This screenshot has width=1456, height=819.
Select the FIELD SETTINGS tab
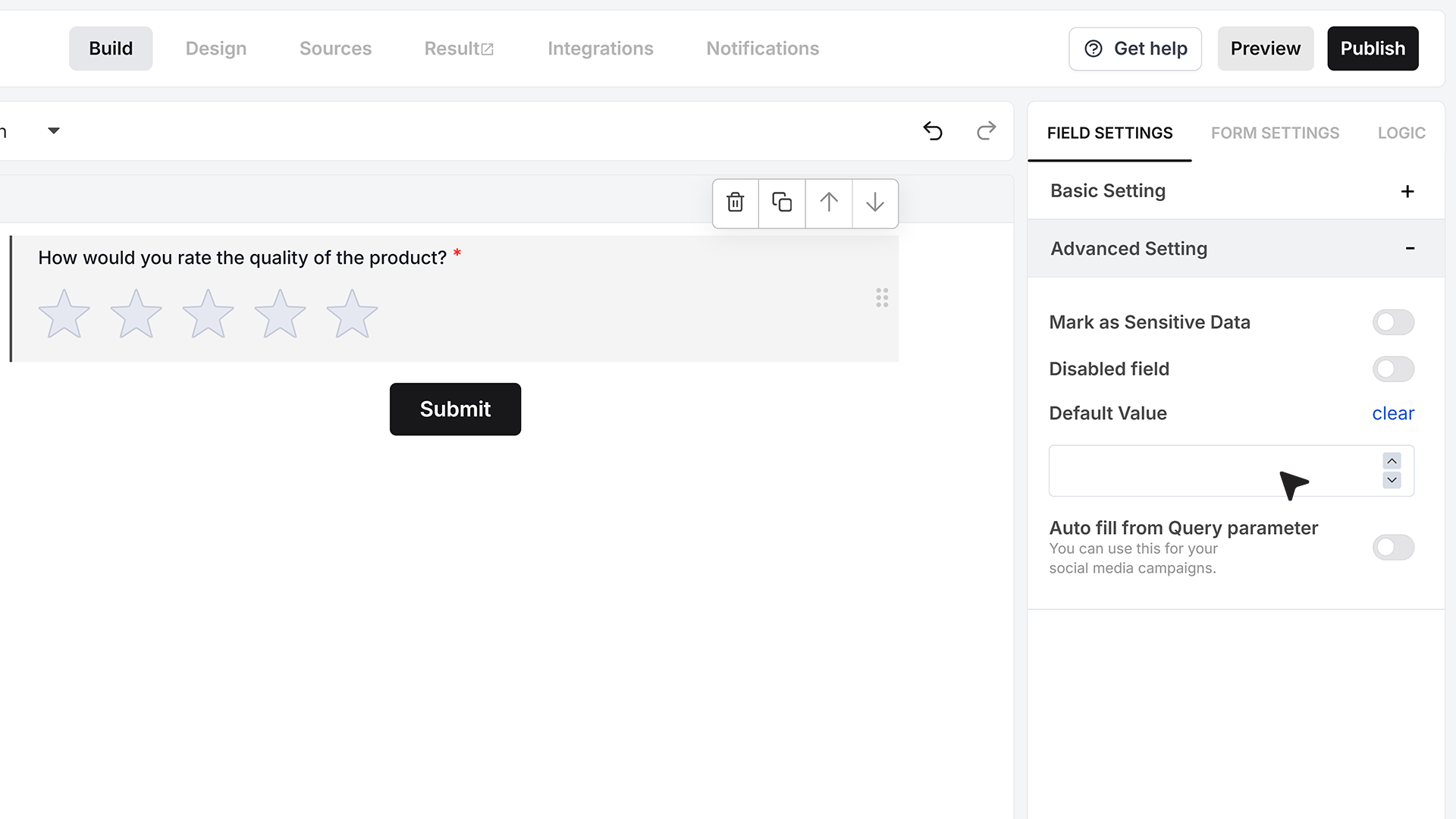pyautogui.click(x=1109, y=133)
